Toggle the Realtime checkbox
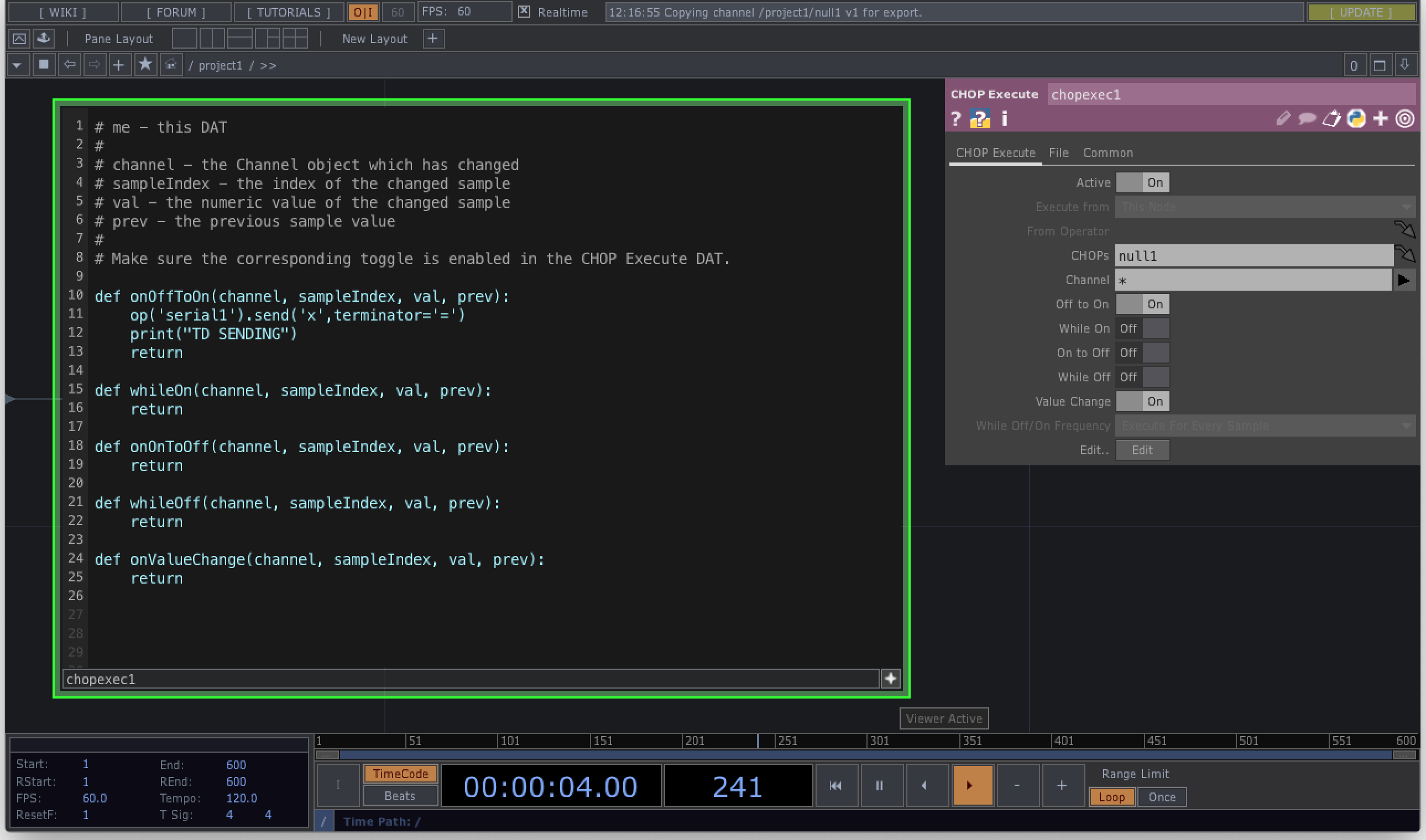The width and height of the screenshot is (1426, 840). (524, 11)
